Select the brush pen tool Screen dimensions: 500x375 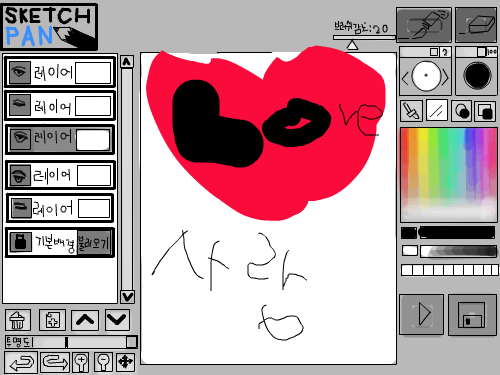point(424,25)
